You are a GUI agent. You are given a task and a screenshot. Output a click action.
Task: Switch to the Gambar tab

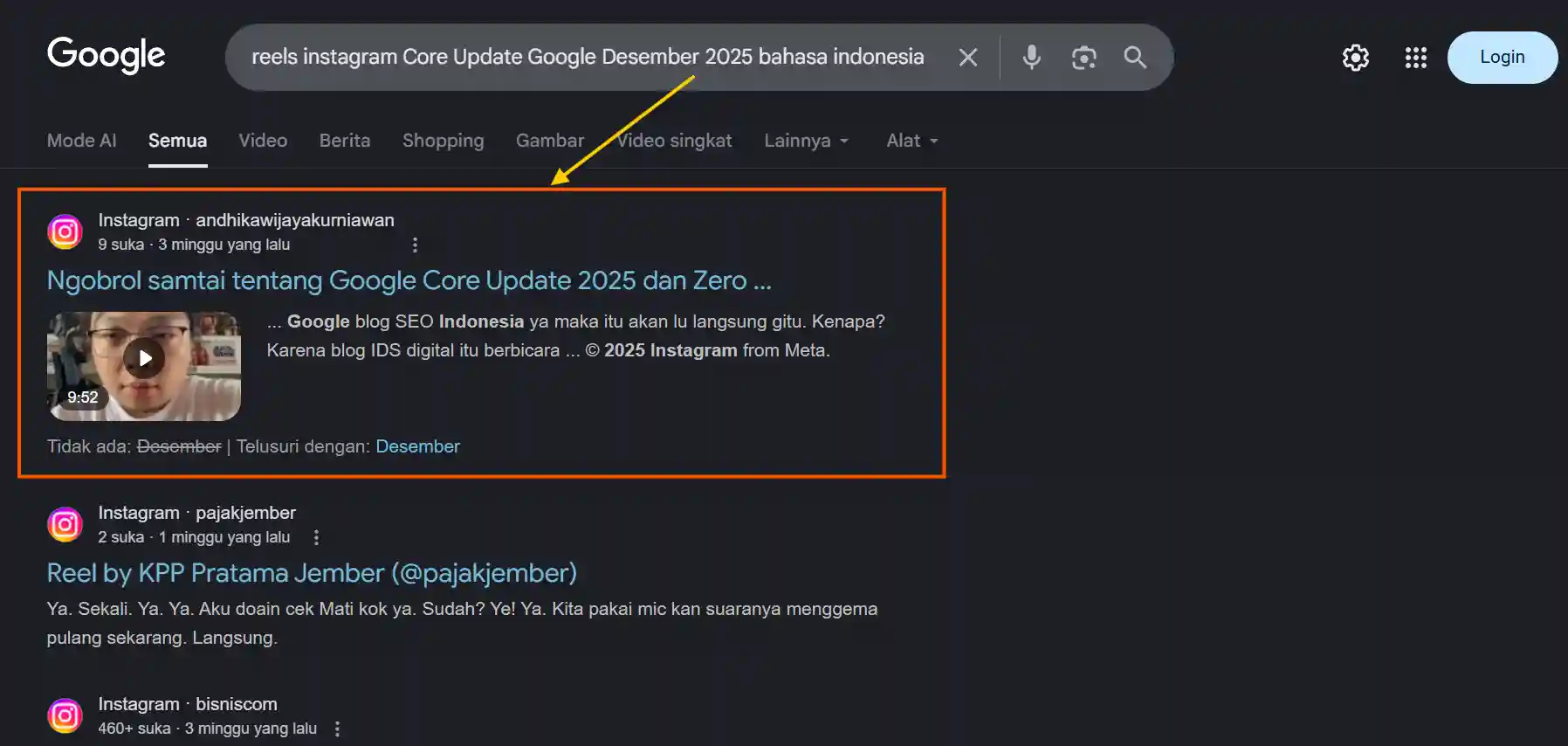point(550,141)
